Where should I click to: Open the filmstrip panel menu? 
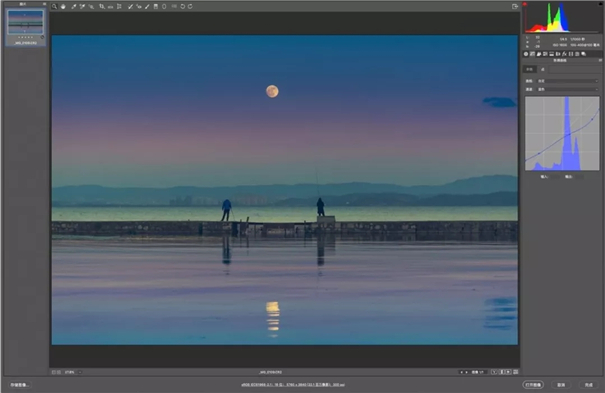44,4
